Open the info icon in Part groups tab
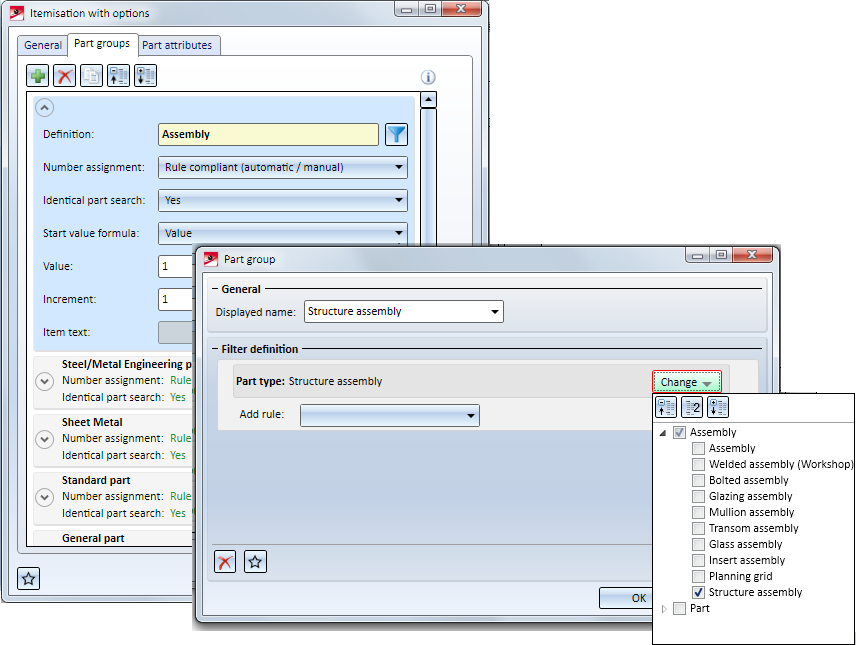Viewport: 856px width, 645px height. [x=428, y=78]
